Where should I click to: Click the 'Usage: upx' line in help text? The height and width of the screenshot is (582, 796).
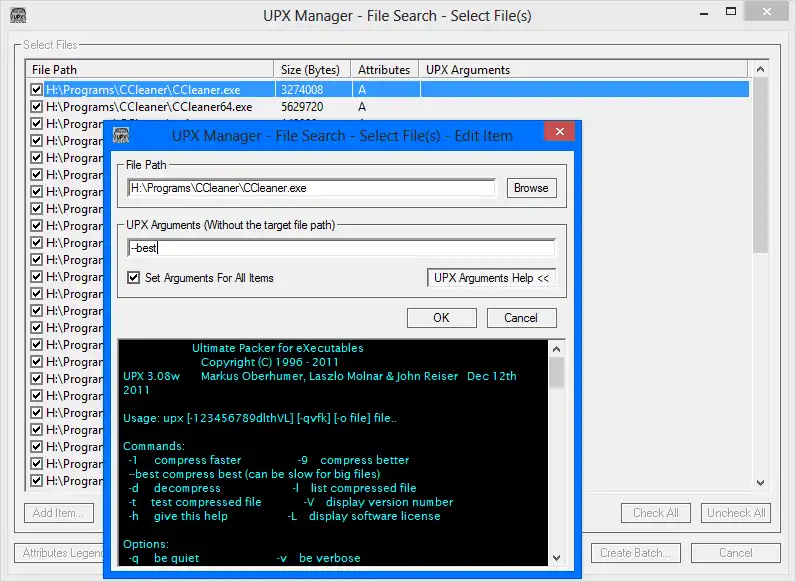260,418
